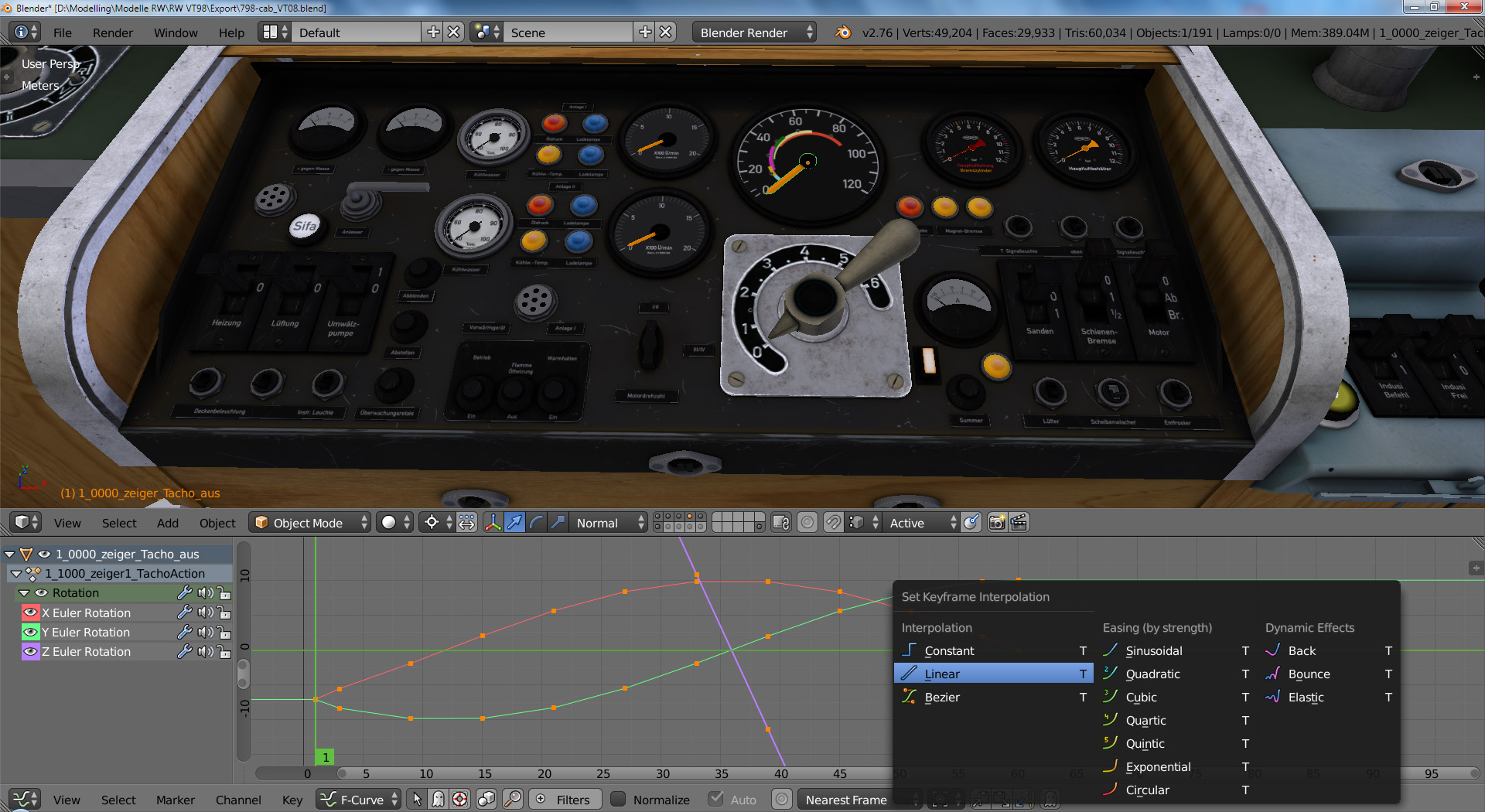The width and height of the screenshot is (1485, 812).
Task: Open the Channel menu in graph editor
Action: [x=238, y=800]
